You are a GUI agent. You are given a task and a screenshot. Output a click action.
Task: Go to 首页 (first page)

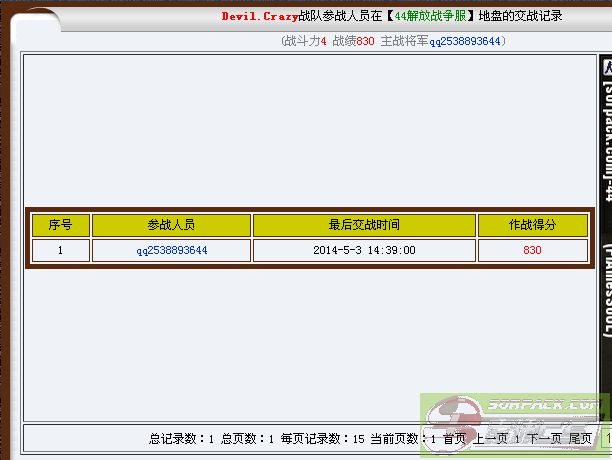click(x=454, y=438)
